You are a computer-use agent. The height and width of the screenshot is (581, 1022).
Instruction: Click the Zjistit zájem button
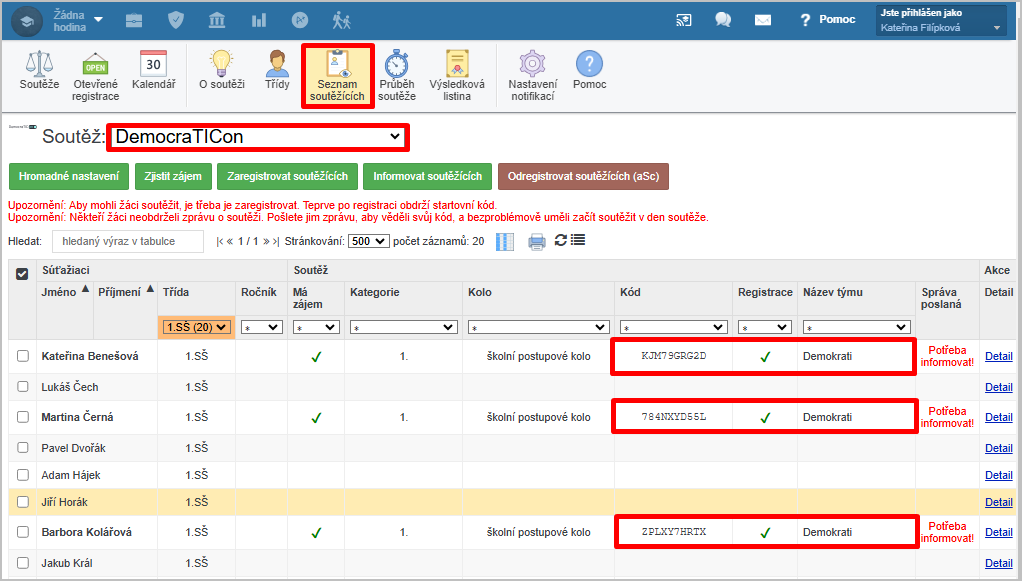coord(173,176)
